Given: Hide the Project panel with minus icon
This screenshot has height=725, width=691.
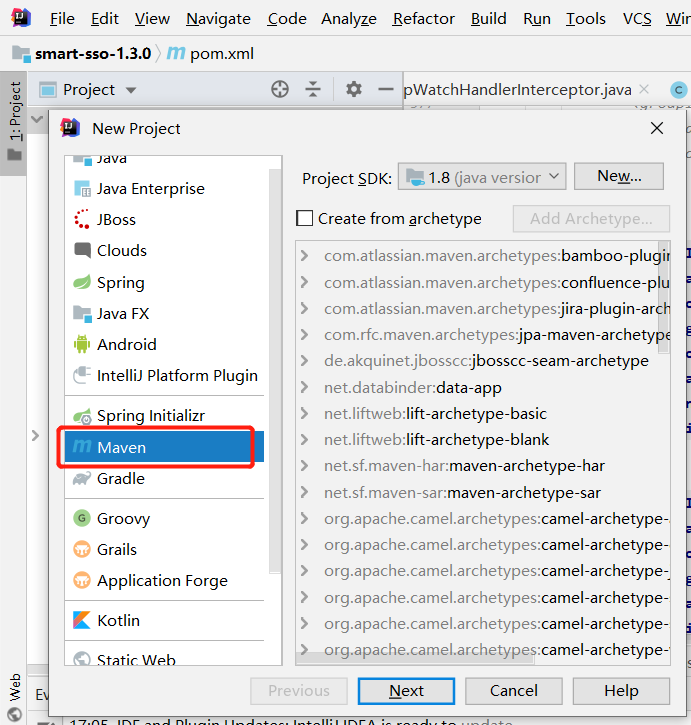Looking at the screenshot, I should [385, 89].
